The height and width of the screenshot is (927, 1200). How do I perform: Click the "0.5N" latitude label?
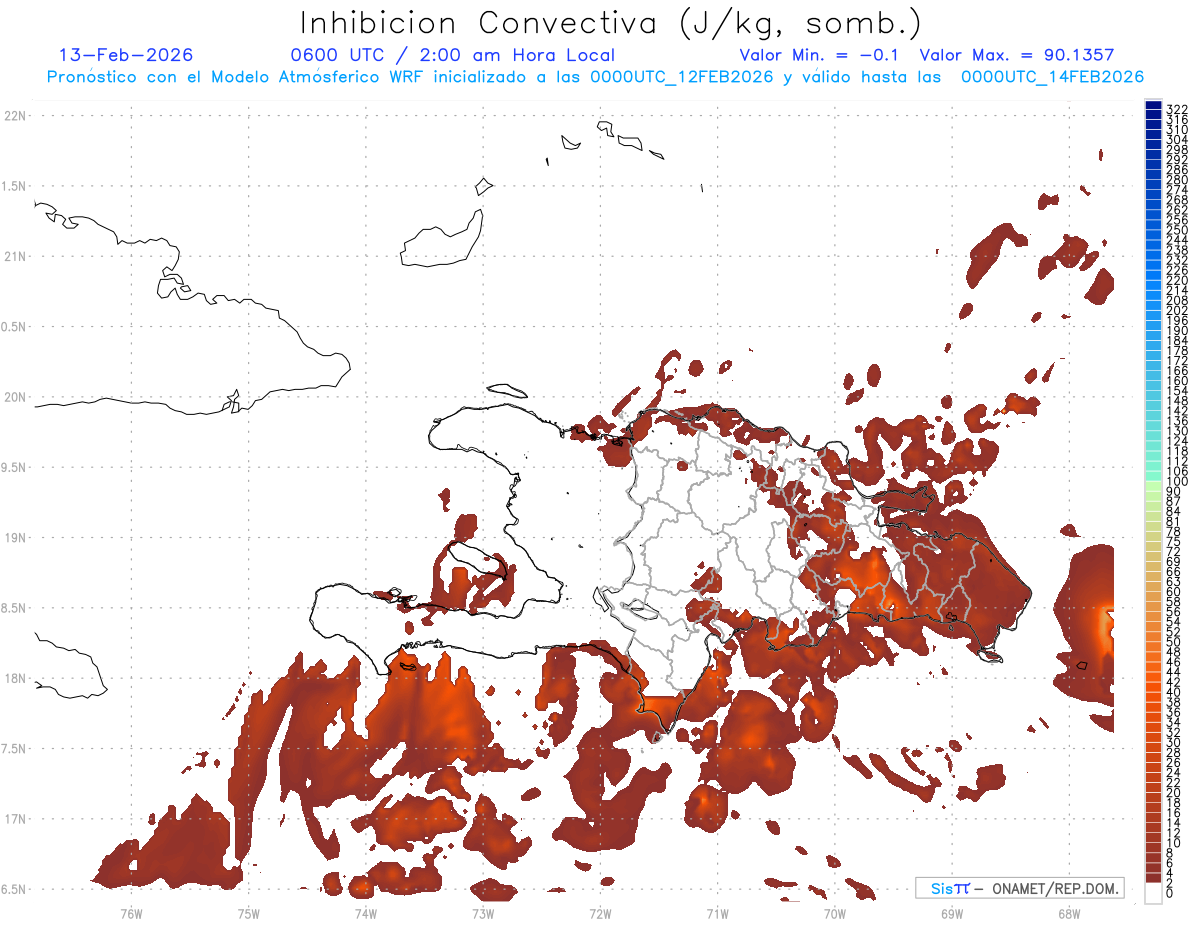(x=14, y=327)
